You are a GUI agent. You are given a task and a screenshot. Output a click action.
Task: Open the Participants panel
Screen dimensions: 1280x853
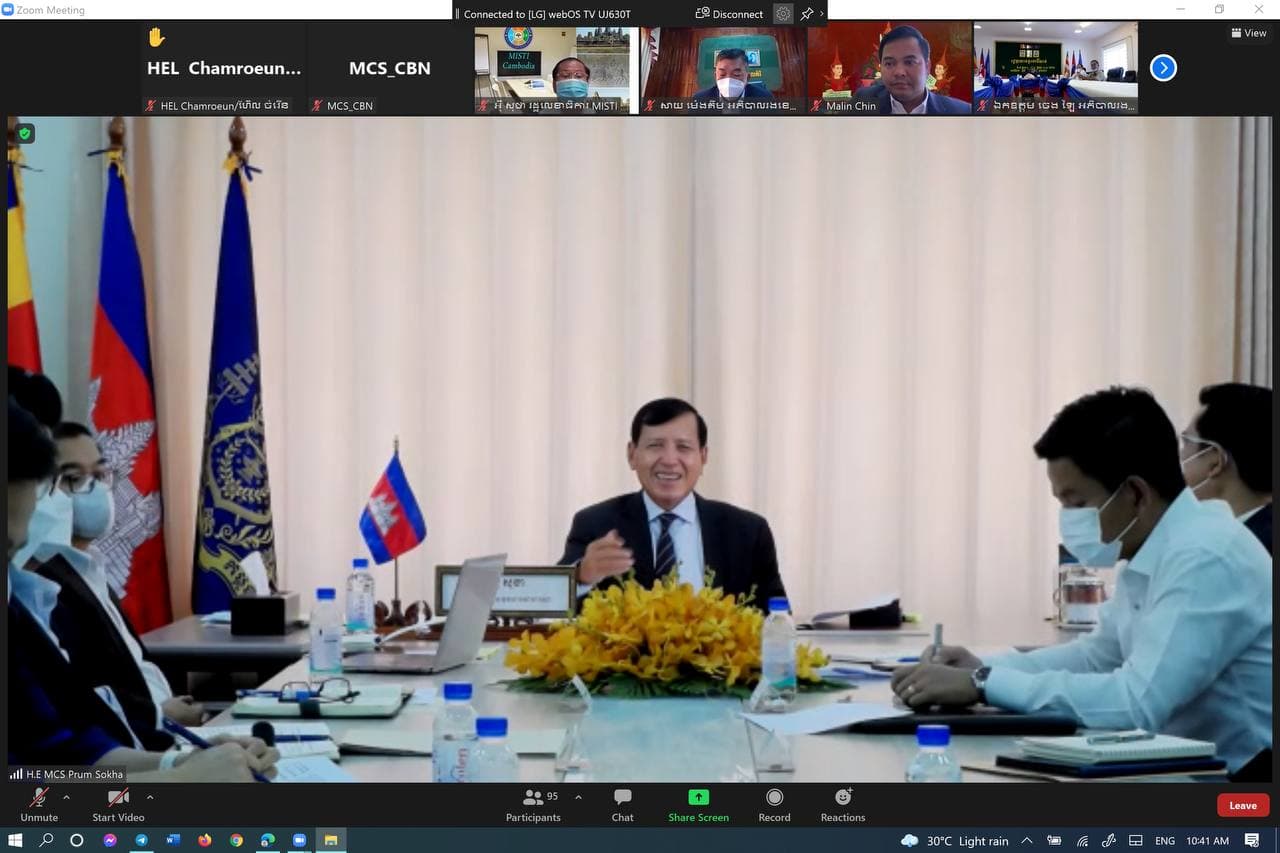(x=533, y=804)
